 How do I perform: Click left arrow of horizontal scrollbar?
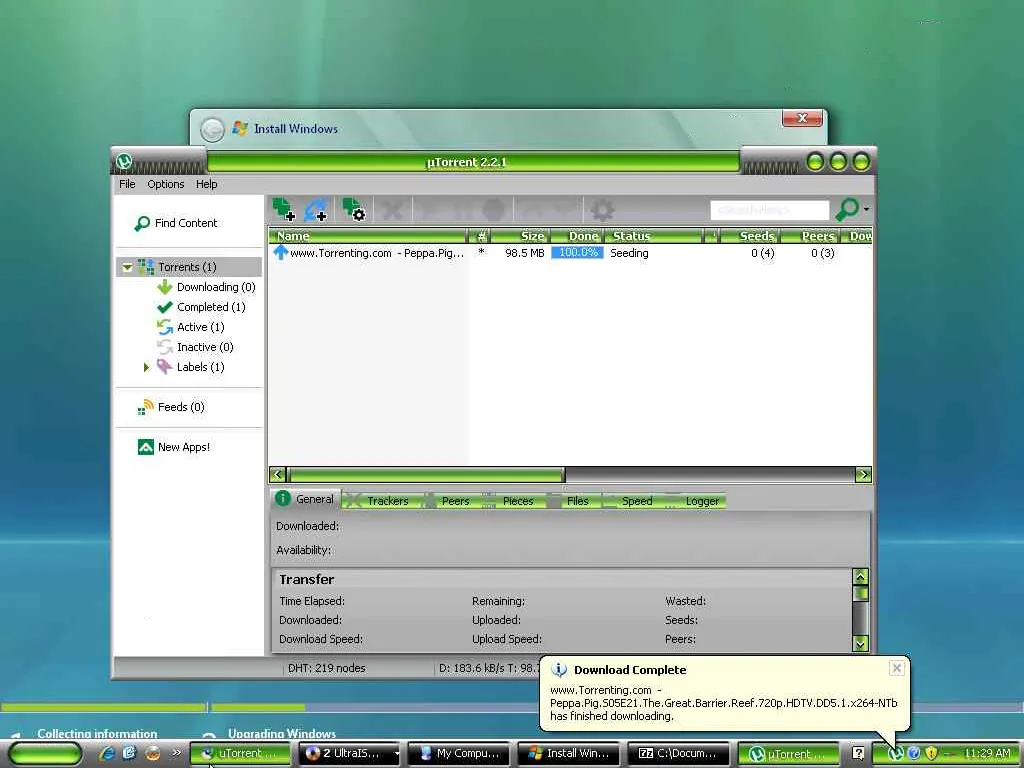(278, 475)
